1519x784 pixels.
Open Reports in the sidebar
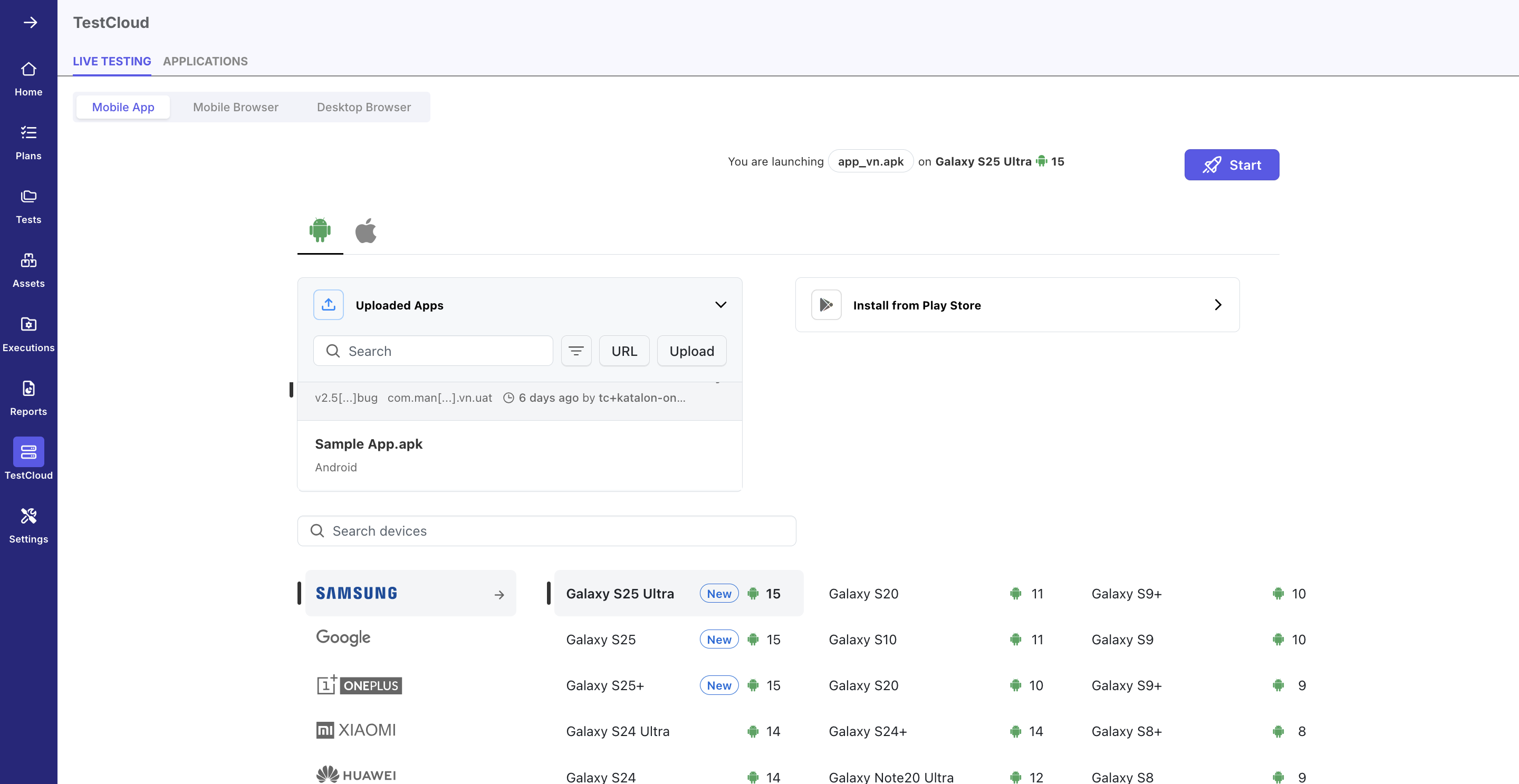click(28, 399)
